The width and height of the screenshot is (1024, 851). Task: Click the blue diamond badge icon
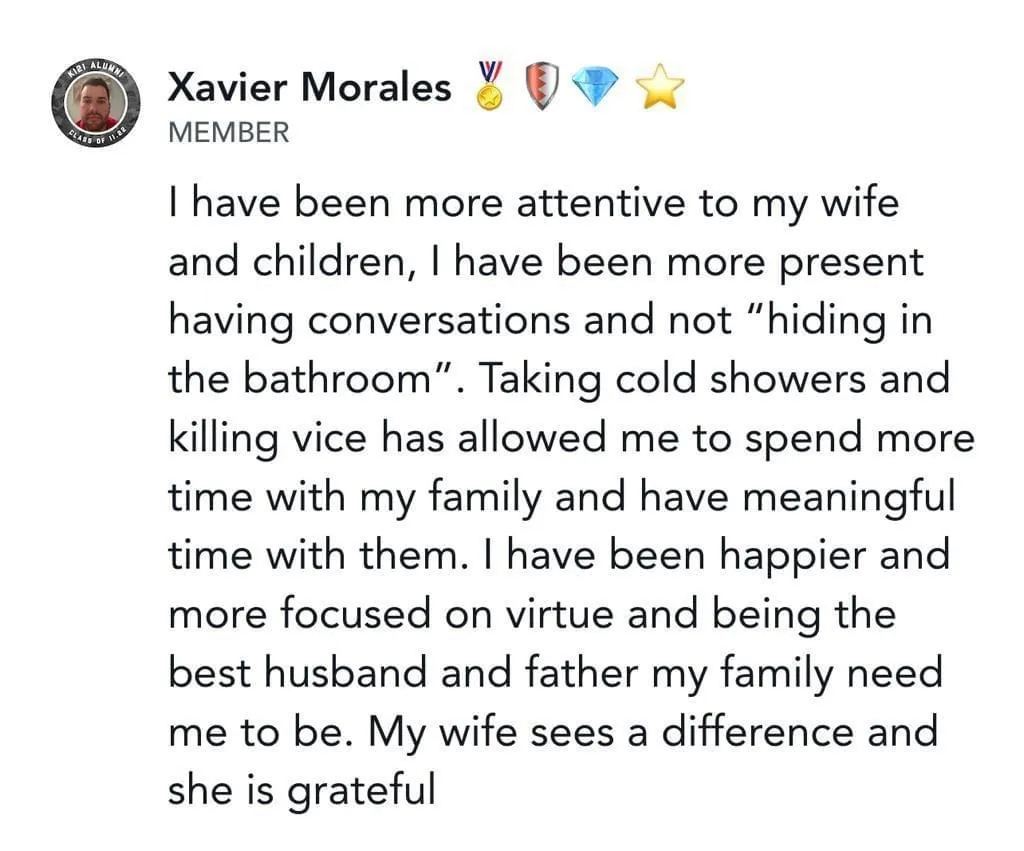click(x=594, y=88)
